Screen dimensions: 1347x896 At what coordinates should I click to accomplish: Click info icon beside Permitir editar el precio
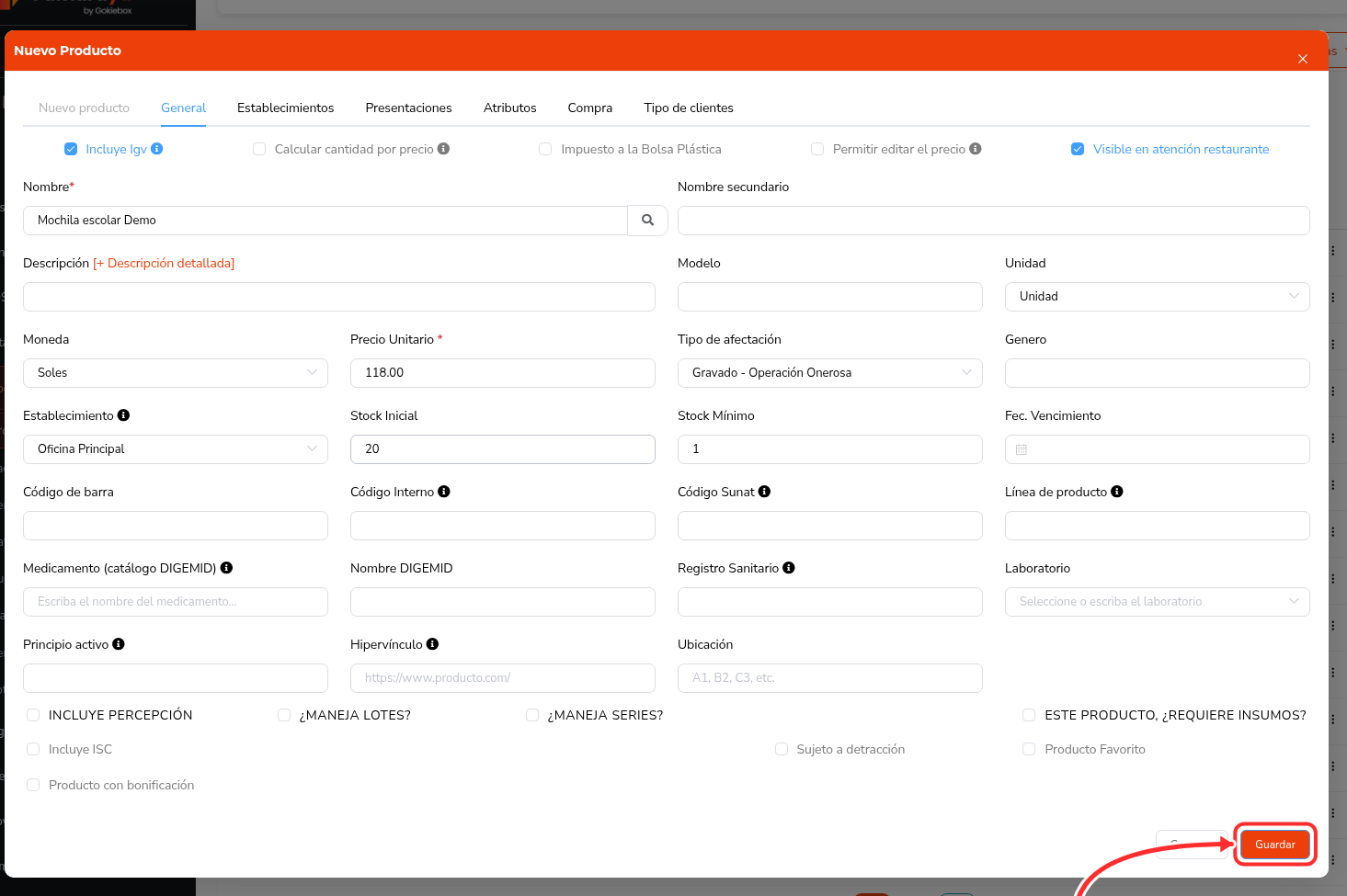pos(976,149)
